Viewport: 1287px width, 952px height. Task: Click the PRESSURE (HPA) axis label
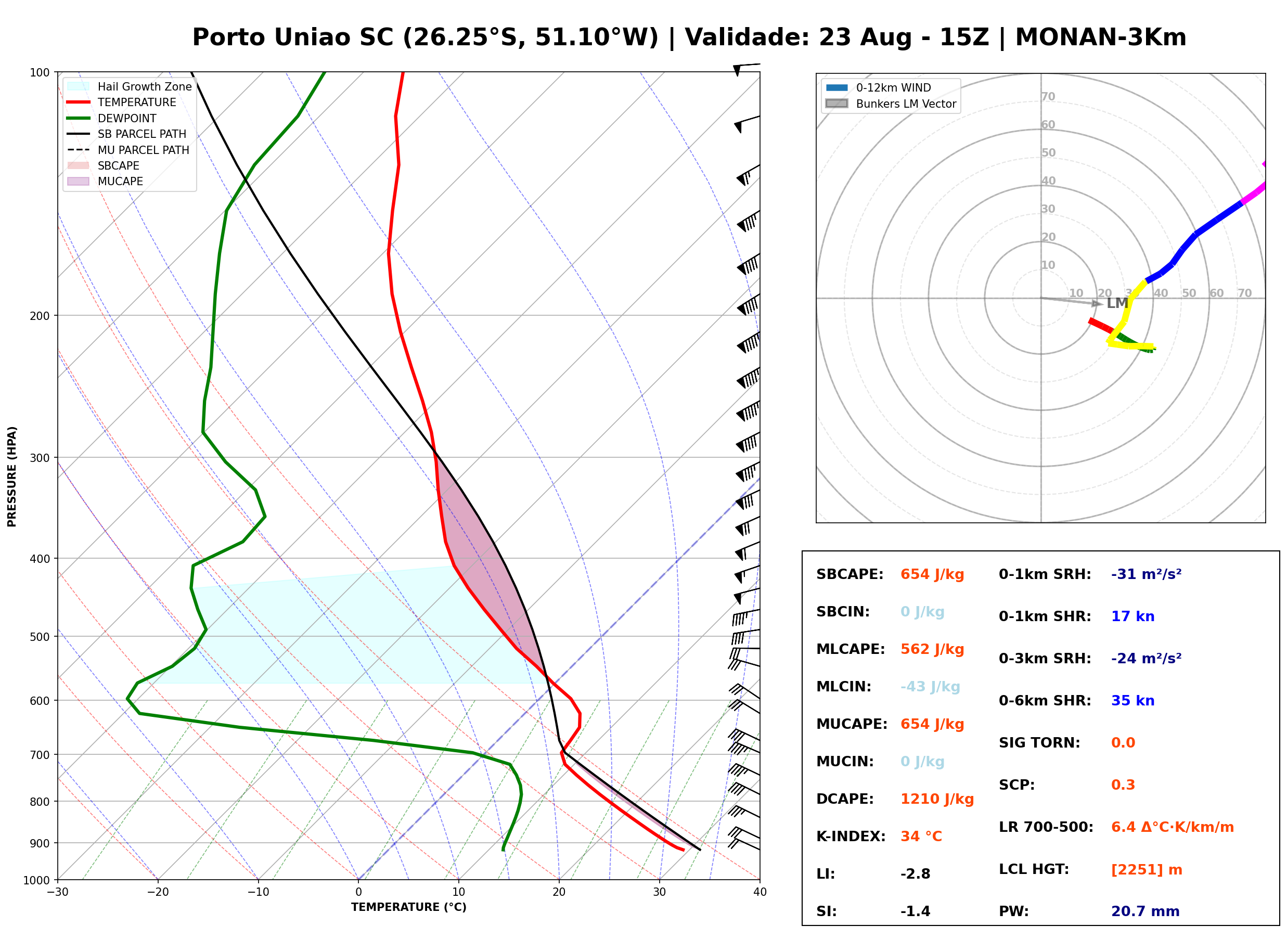tap(12, 477)
